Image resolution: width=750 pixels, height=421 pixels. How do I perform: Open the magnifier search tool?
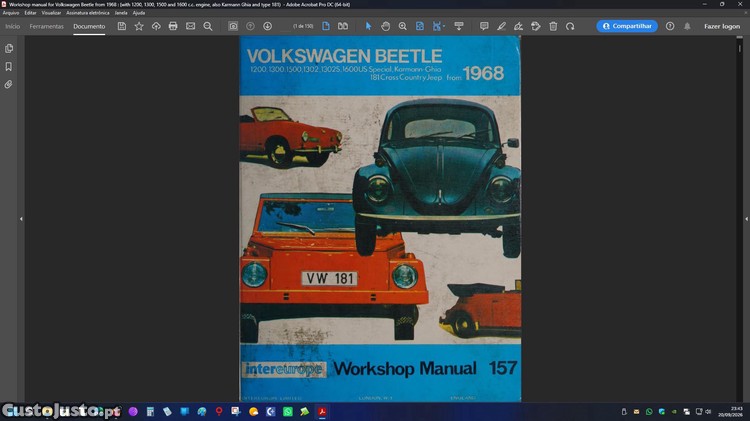tap(208, 26)
